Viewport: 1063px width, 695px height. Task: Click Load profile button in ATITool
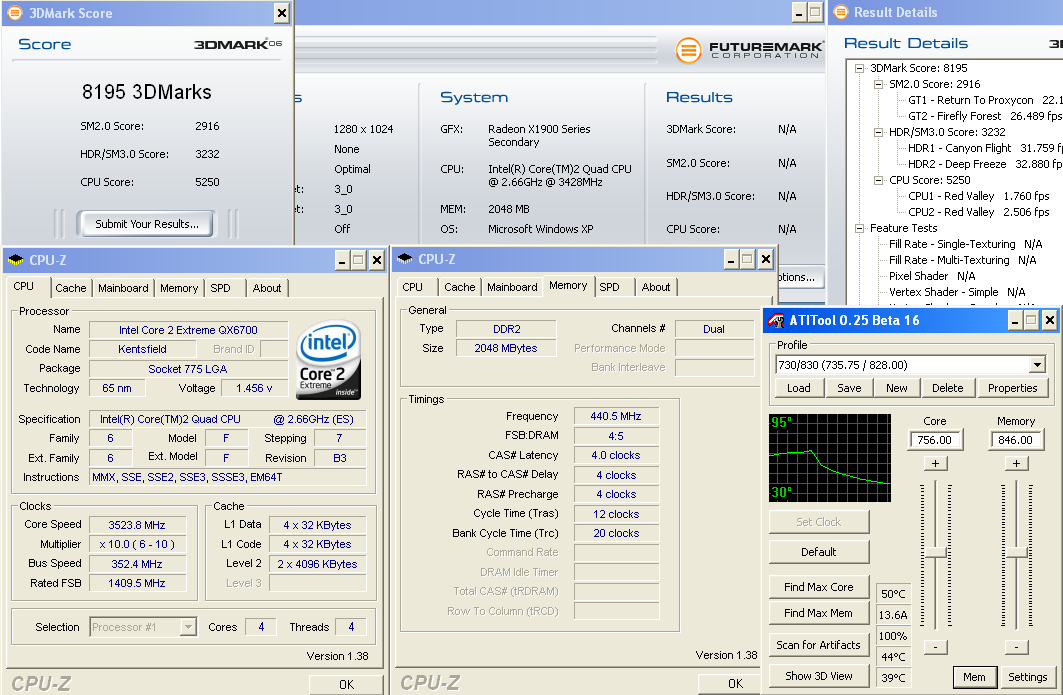(799, 388)
